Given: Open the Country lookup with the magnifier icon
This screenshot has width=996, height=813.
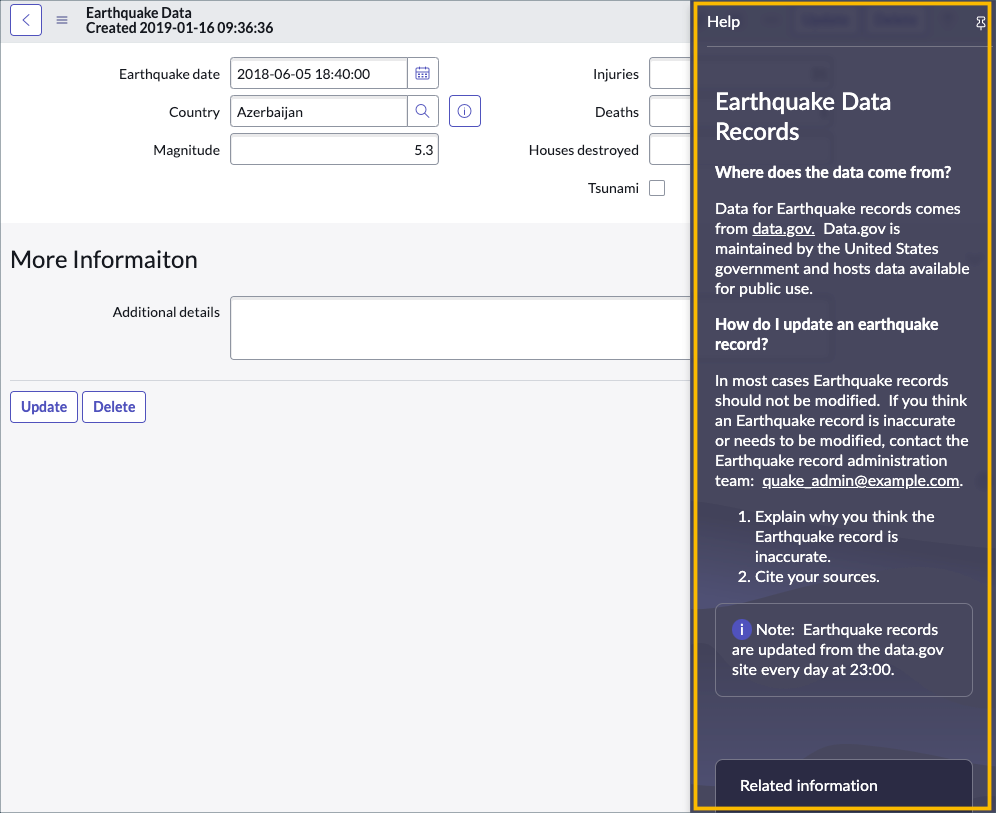Looking at the screenshot, I should [422, 111].
